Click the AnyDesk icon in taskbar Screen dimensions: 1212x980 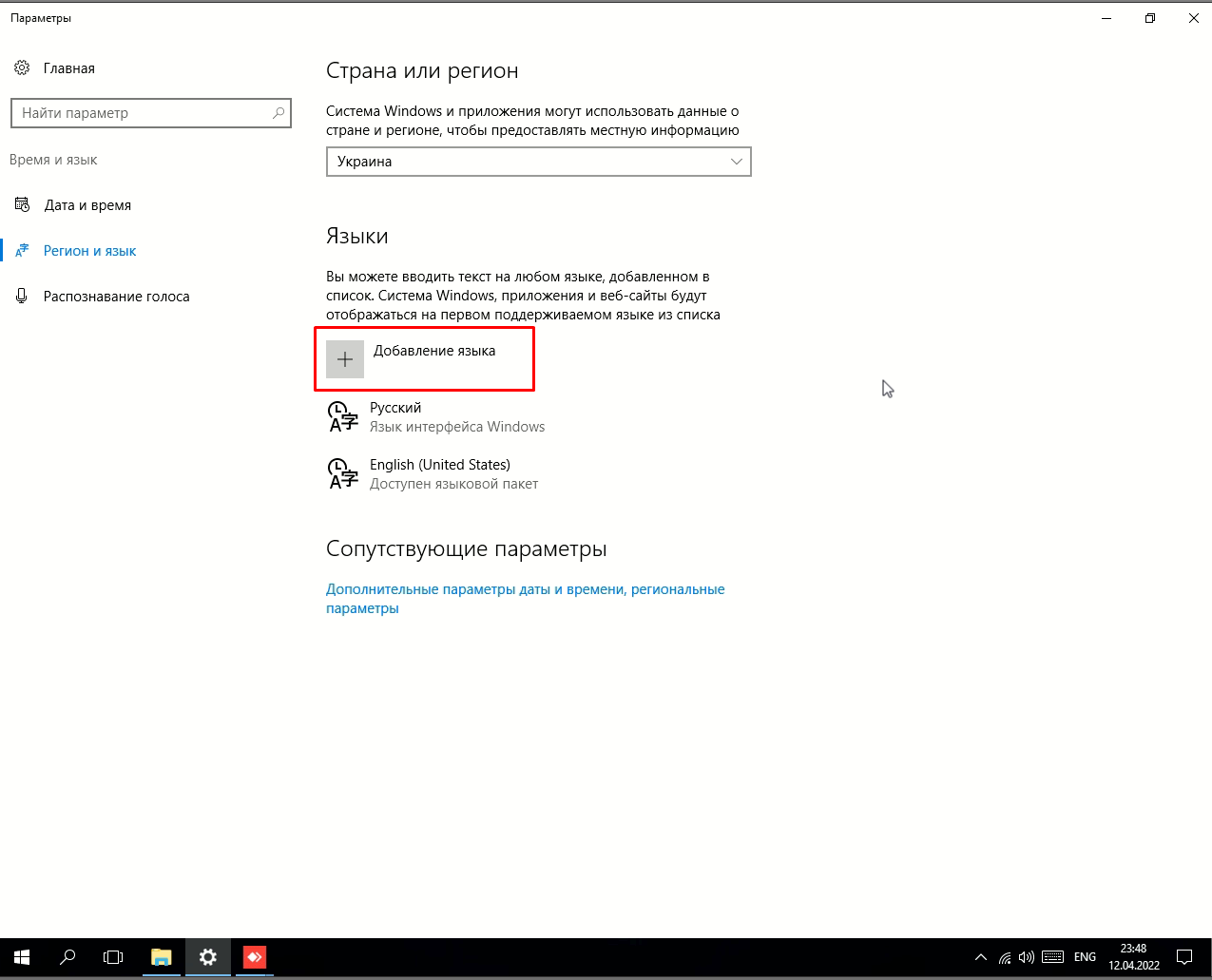point(254,957)
